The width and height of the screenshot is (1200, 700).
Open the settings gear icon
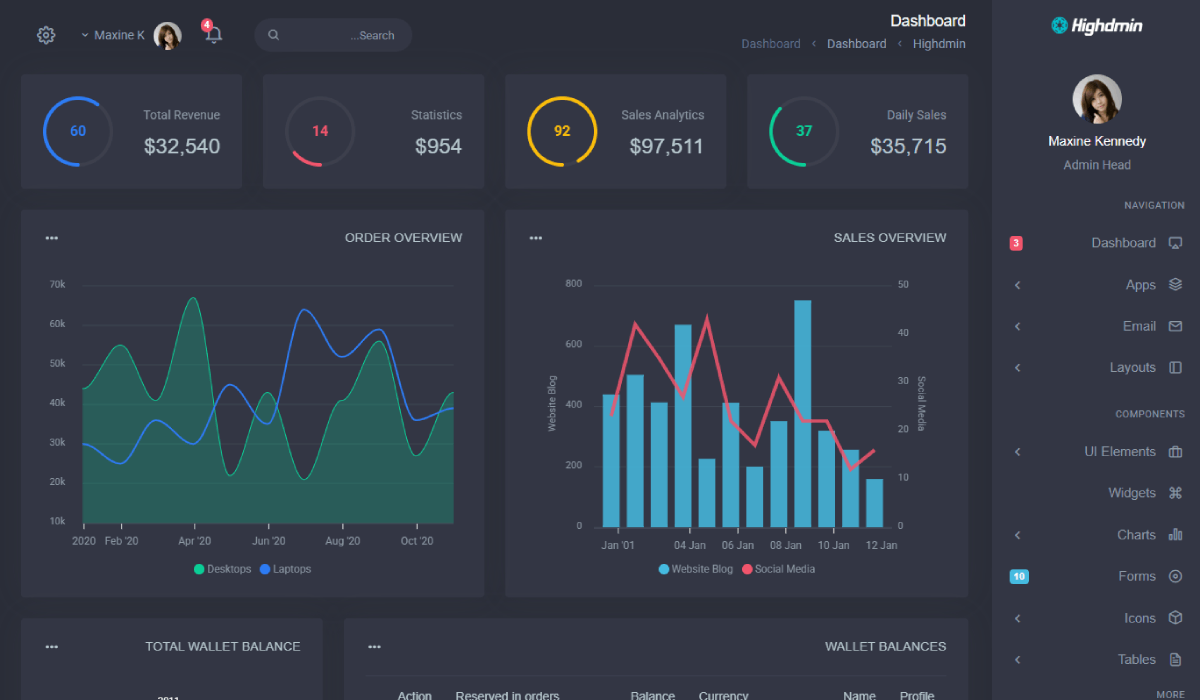46,35
